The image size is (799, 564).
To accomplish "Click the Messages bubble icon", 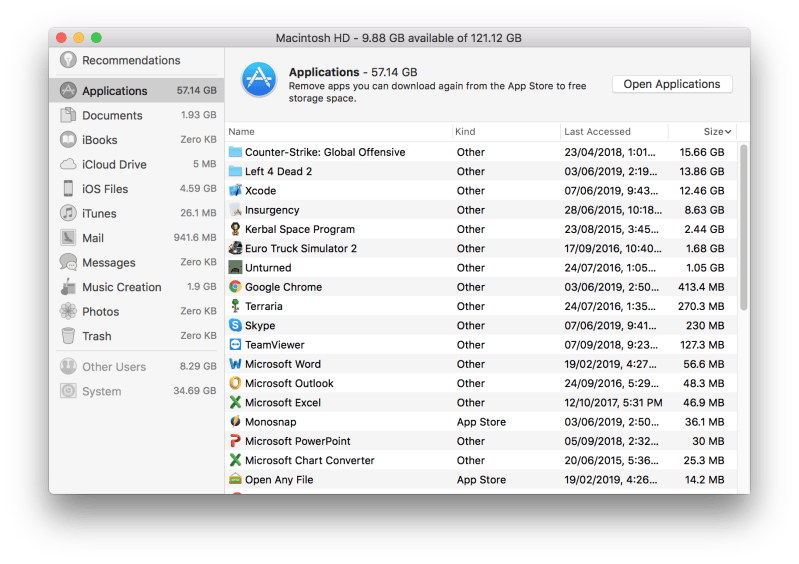I will point(68,262).
